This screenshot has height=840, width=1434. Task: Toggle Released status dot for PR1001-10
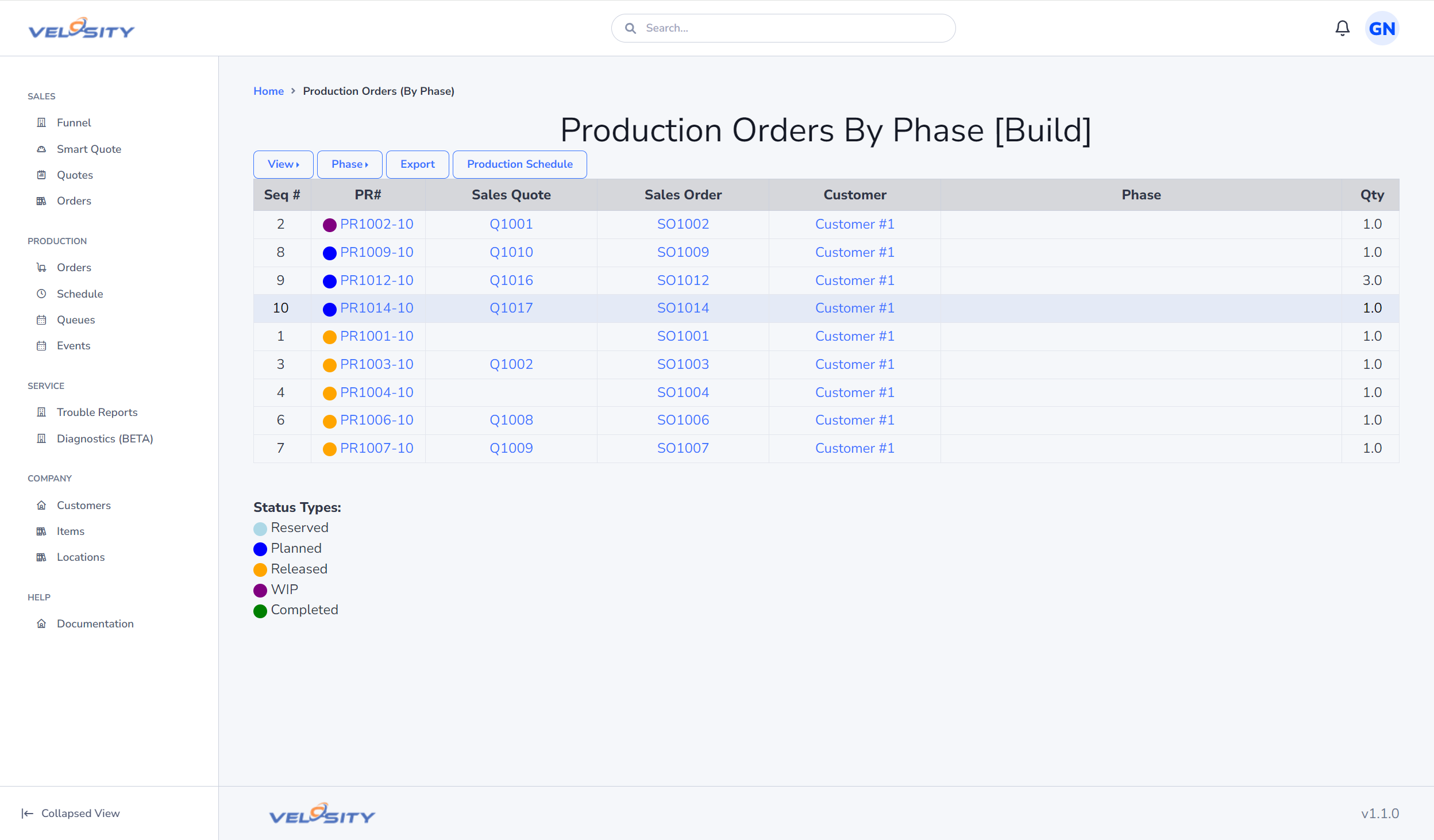[x=330, y=337]
